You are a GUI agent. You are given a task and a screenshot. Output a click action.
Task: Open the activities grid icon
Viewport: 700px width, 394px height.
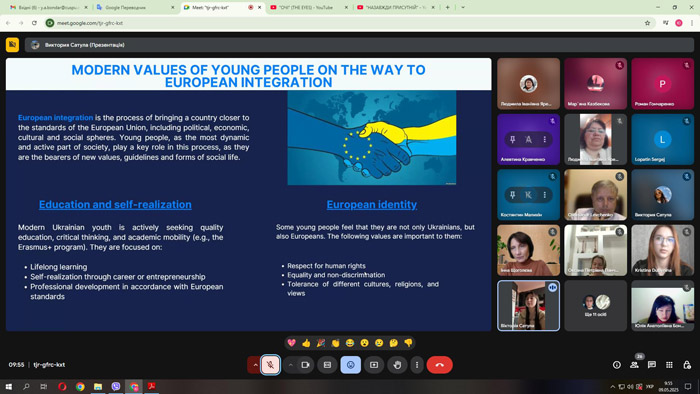point(669,365)
